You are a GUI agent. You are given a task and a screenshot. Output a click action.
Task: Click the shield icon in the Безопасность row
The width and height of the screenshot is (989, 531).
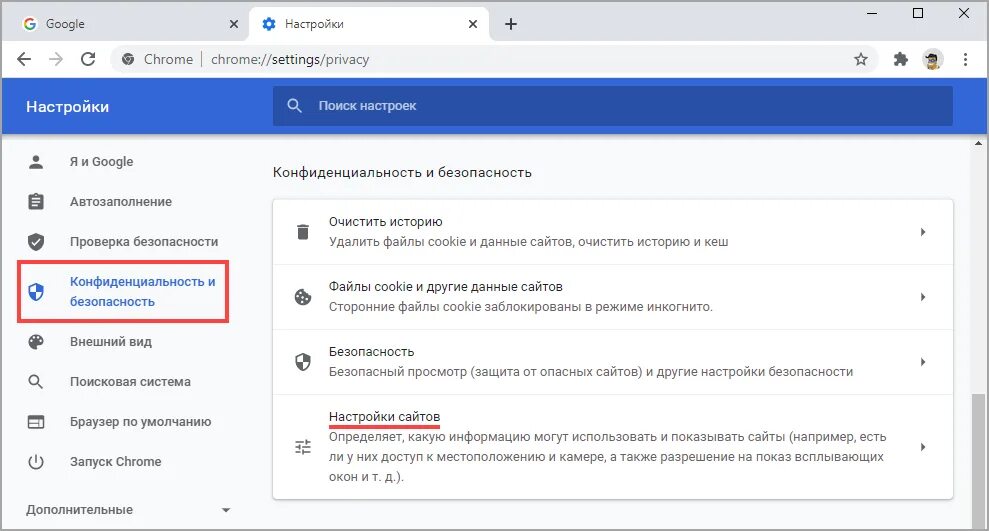click(303, 362)
